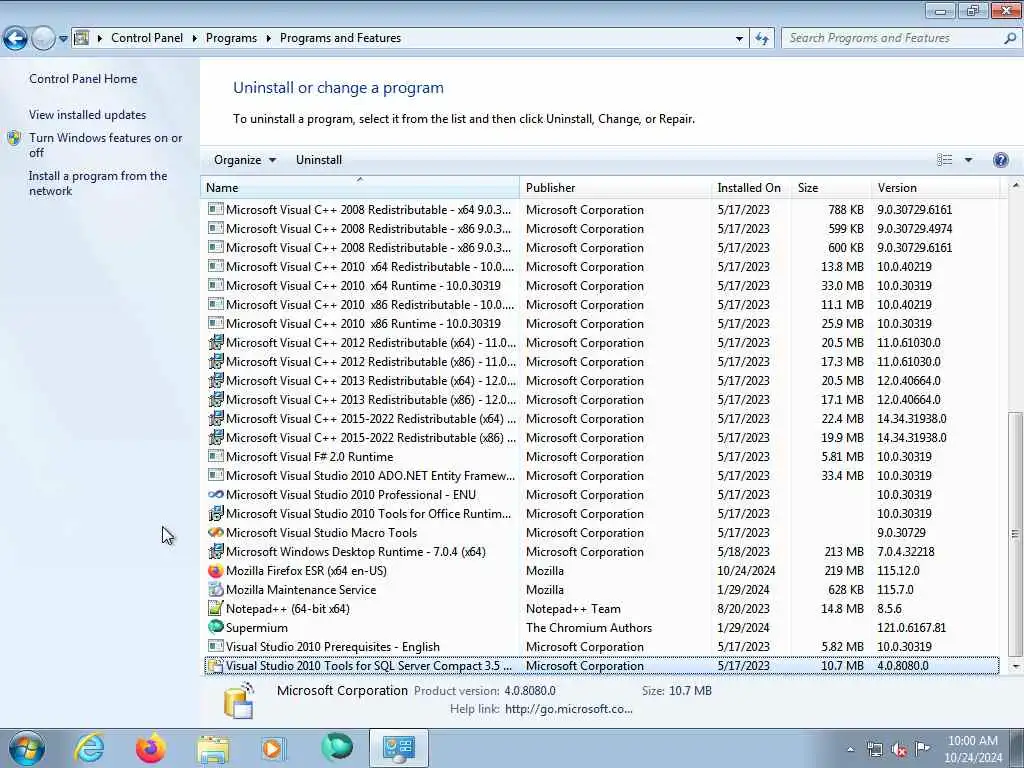Screen dimensions: 1024x768
Task: Open the address bar history dropdown
Action: (x=739, y=39)
